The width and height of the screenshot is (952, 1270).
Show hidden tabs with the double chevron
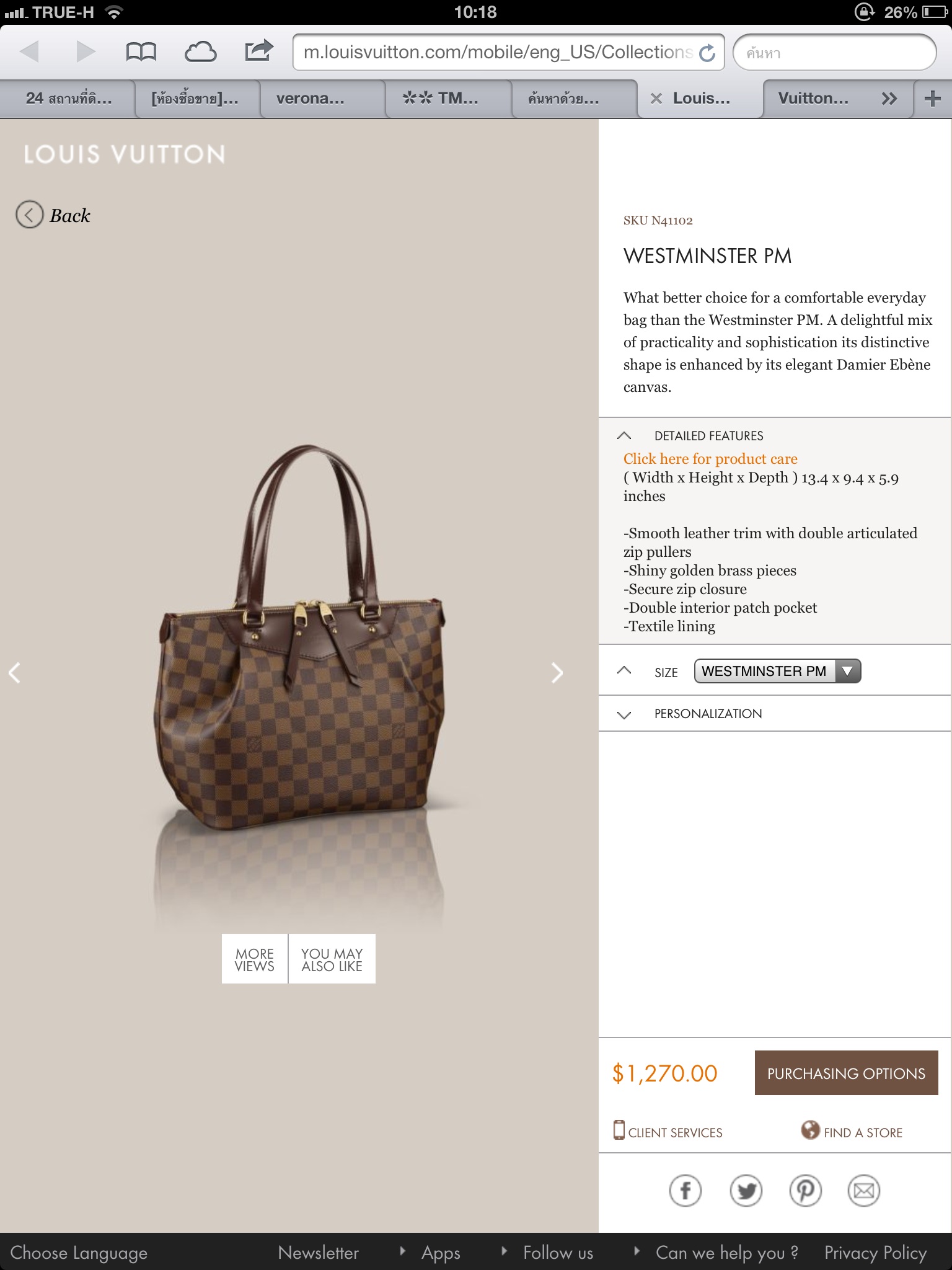[x=889, y=99]
